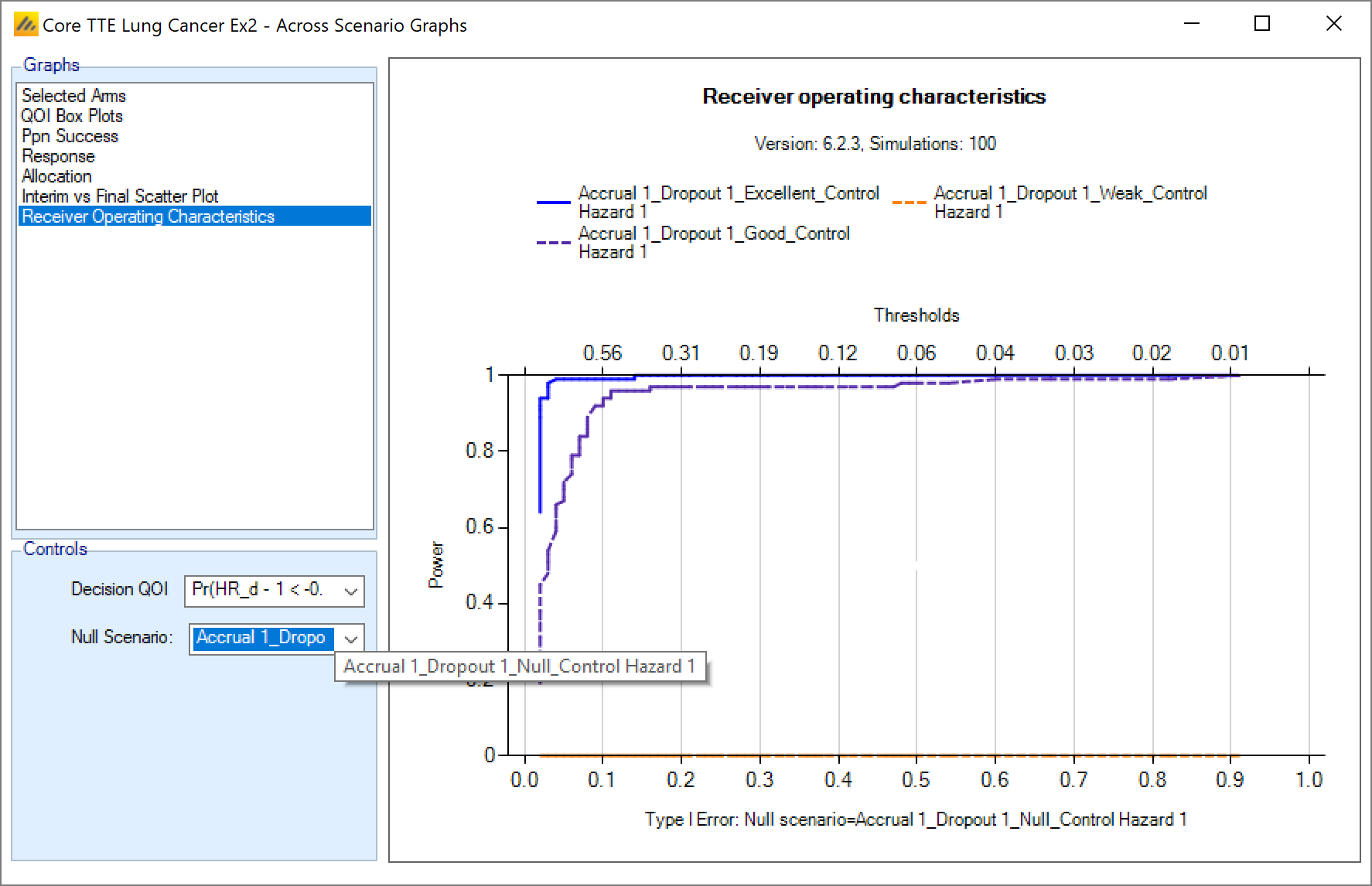Screen dimensions: 1372x886
Task: Click the Null Scenario selected value
Action: 261,638
